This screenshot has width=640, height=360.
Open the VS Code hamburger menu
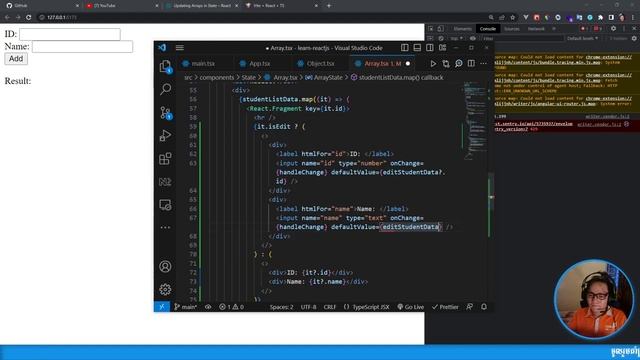tap(180, 48)
